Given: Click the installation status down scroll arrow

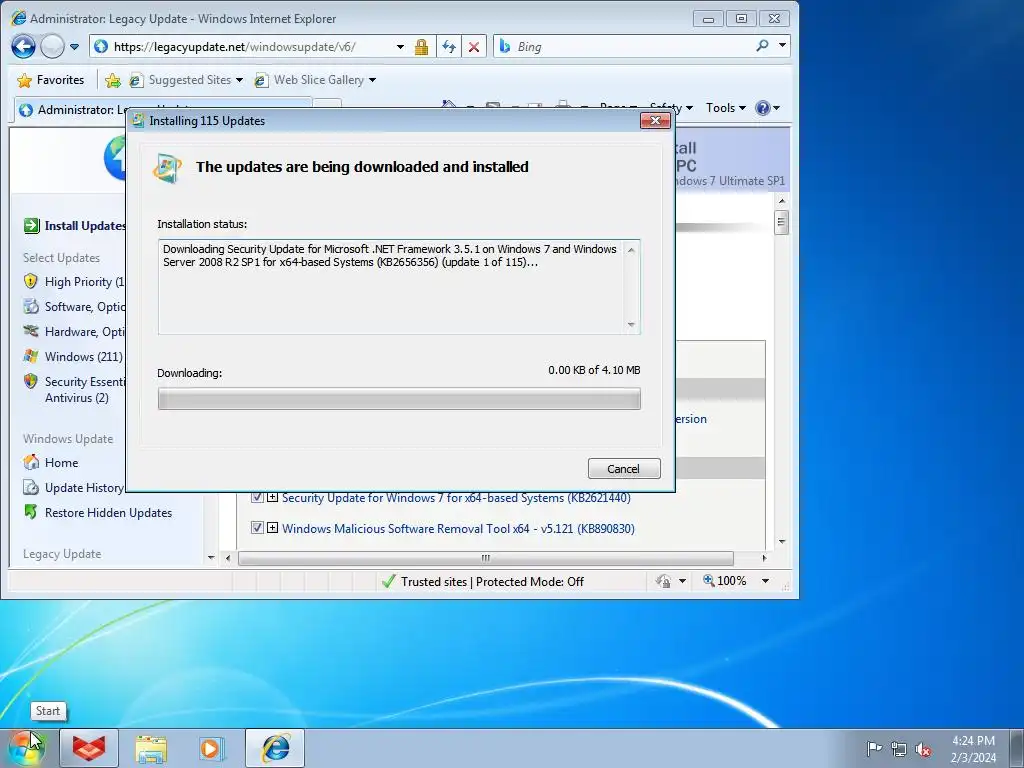Looking at the screenshot, I should (x=631, y=325).
